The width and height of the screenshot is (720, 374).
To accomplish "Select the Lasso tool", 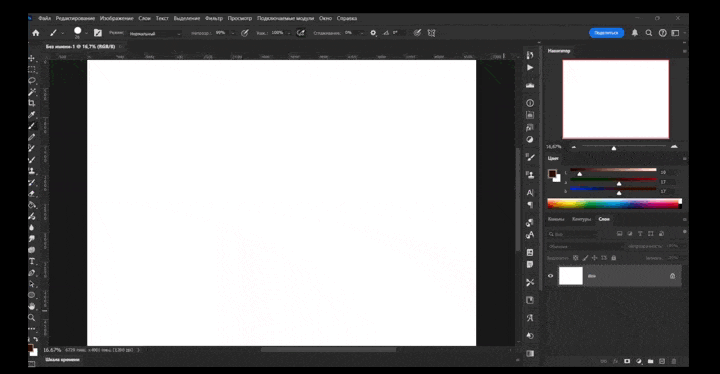I will (32, 80).
